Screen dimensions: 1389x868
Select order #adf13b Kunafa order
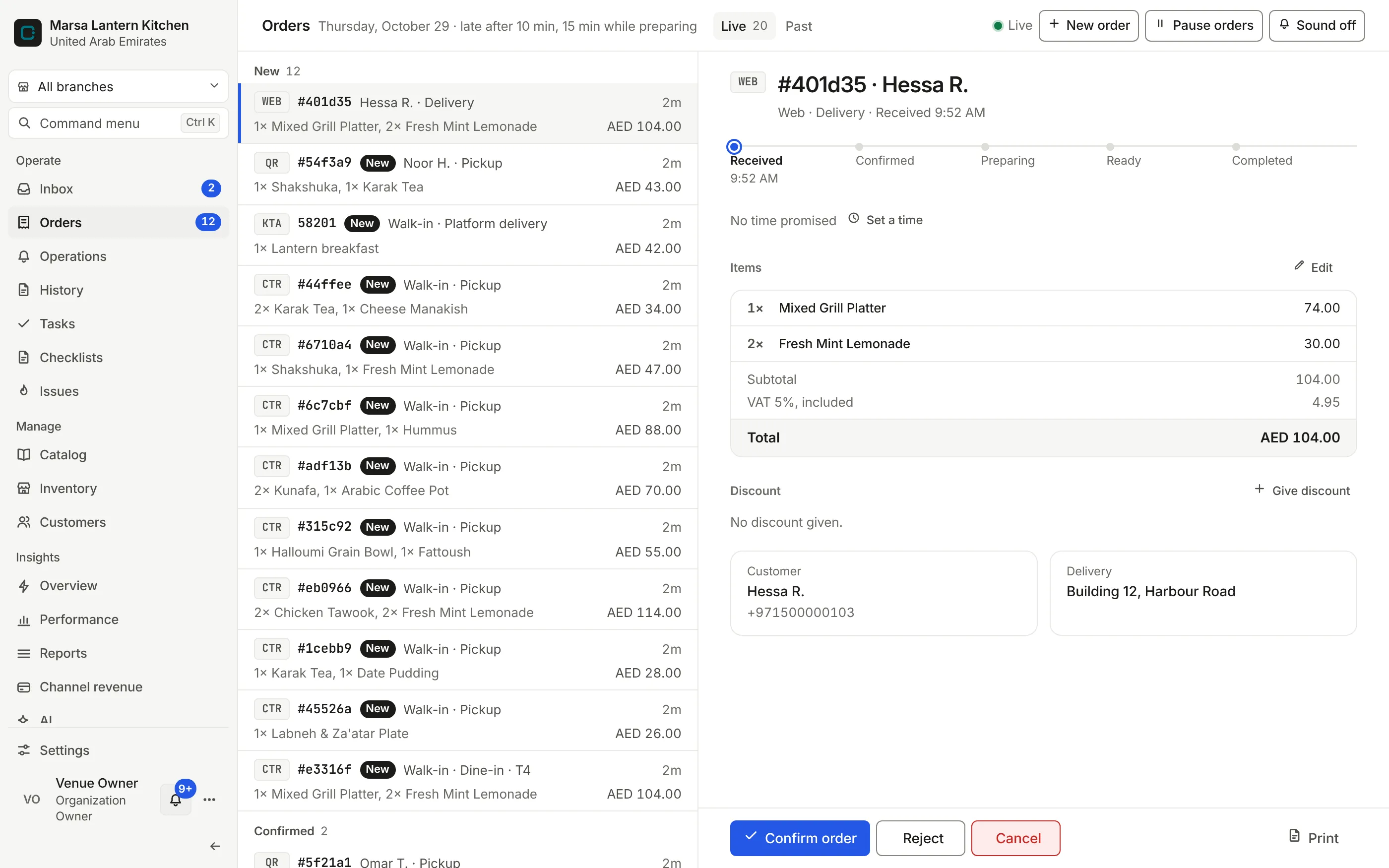(x=468, y=478)
